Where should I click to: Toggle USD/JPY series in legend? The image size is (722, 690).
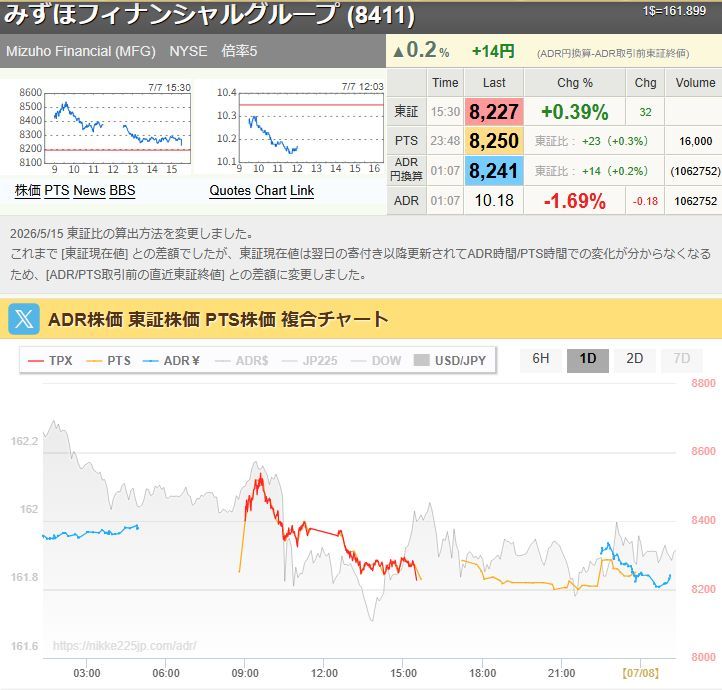[x=450, y=360]
